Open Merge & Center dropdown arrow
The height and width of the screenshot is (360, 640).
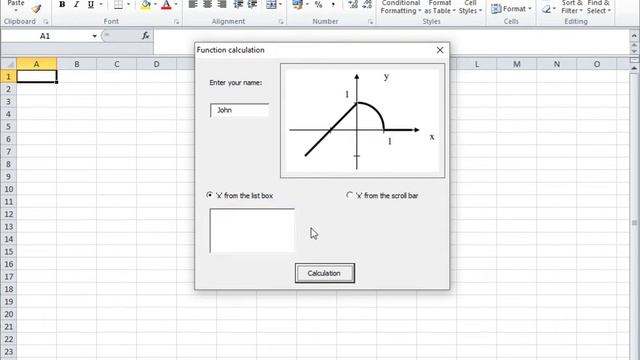pyautogui.click(x=280, y=4)
